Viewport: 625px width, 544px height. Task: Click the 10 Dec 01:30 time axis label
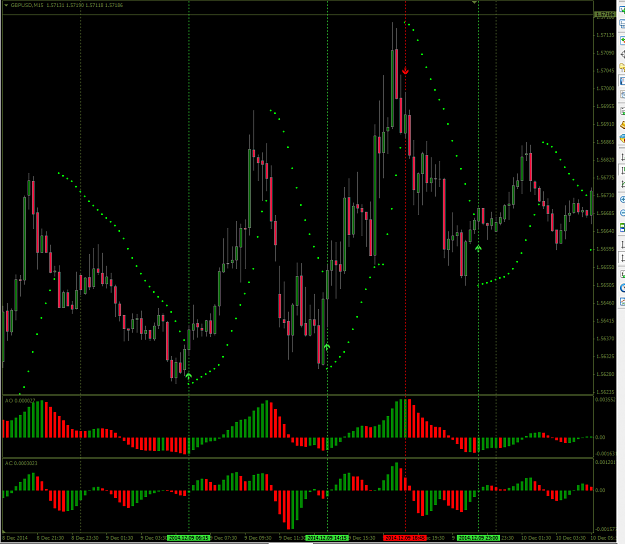535,538
